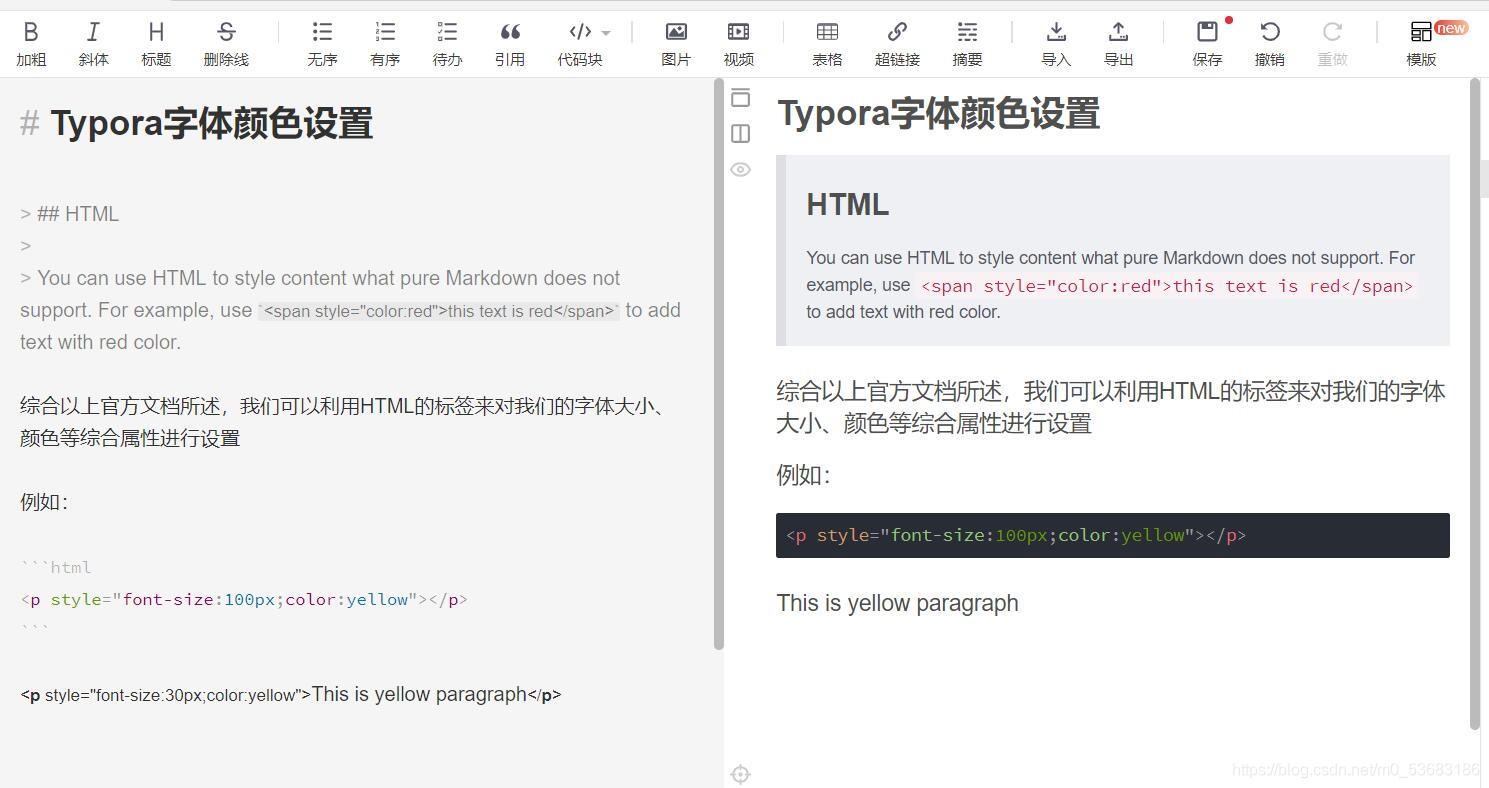Insert a heading with 标题
The height and width of the screenshot is (788, 1489).
[x=156, y=44]
